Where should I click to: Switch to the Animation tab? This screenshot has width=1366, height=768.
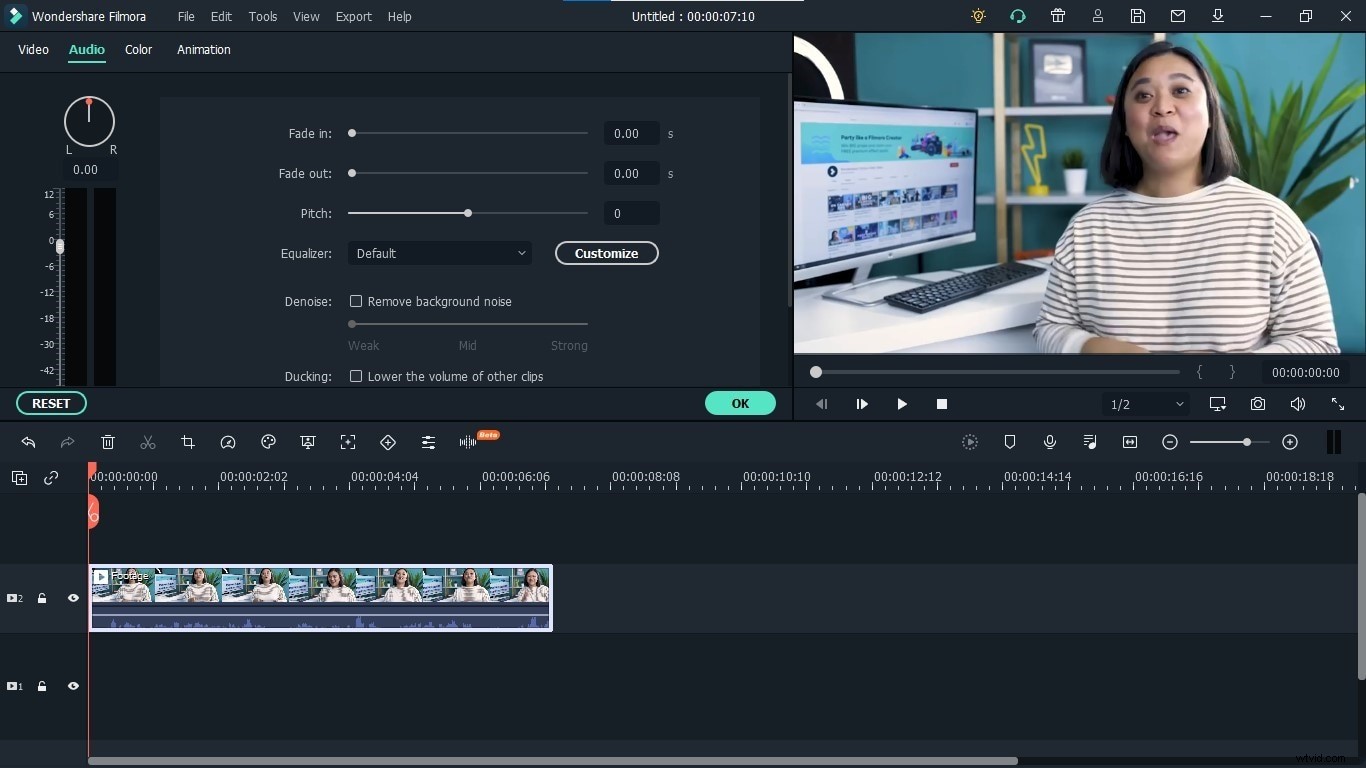[203, 50]
